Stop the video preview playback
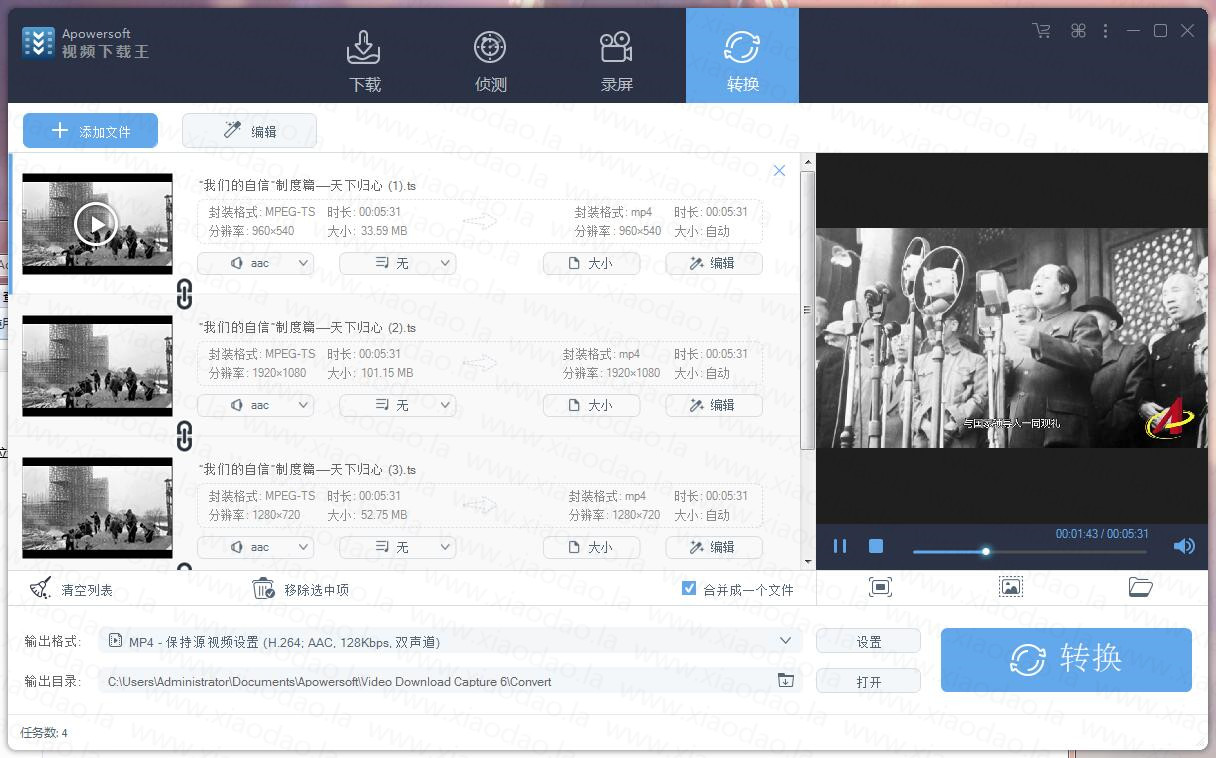The image size is (1216, 758). pos(876,546)
